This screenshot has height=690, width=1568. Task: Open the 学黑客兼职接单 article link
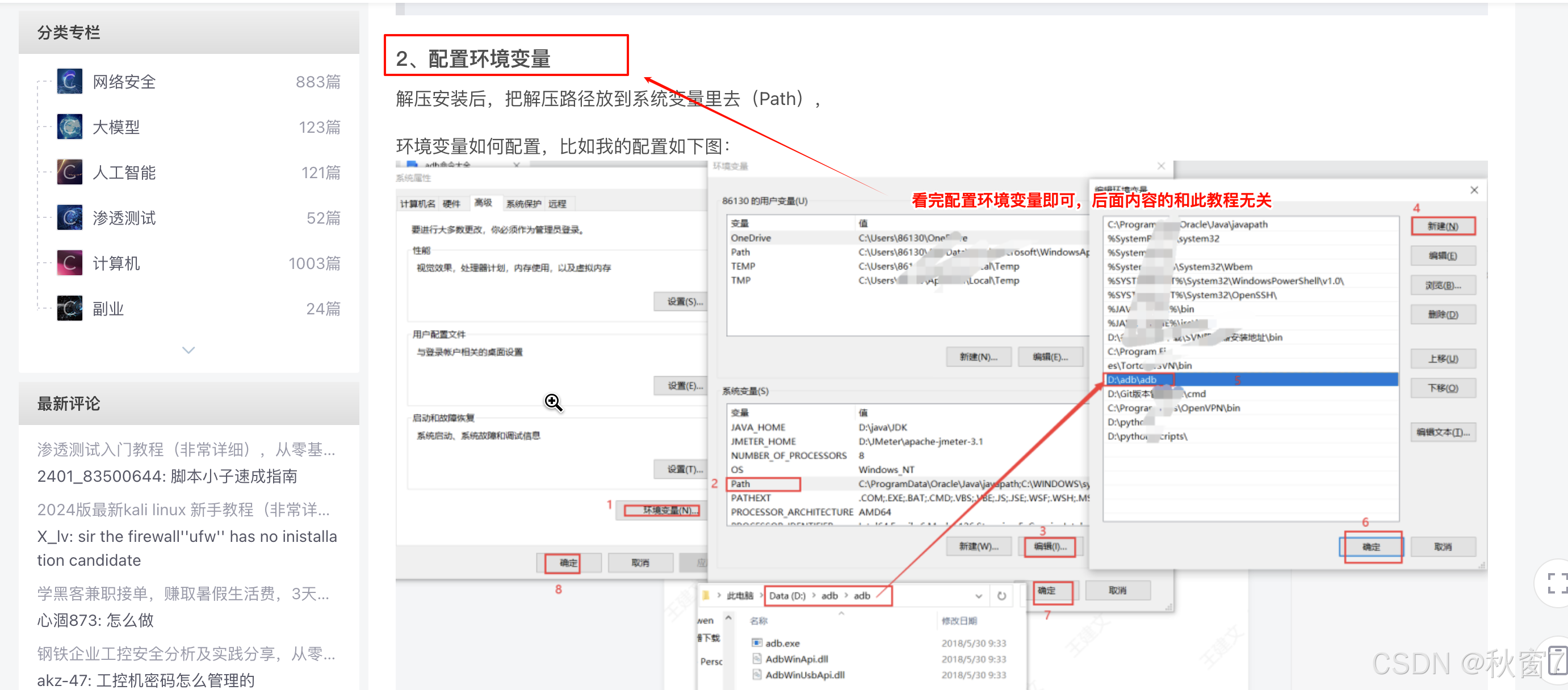pos(183,594)
